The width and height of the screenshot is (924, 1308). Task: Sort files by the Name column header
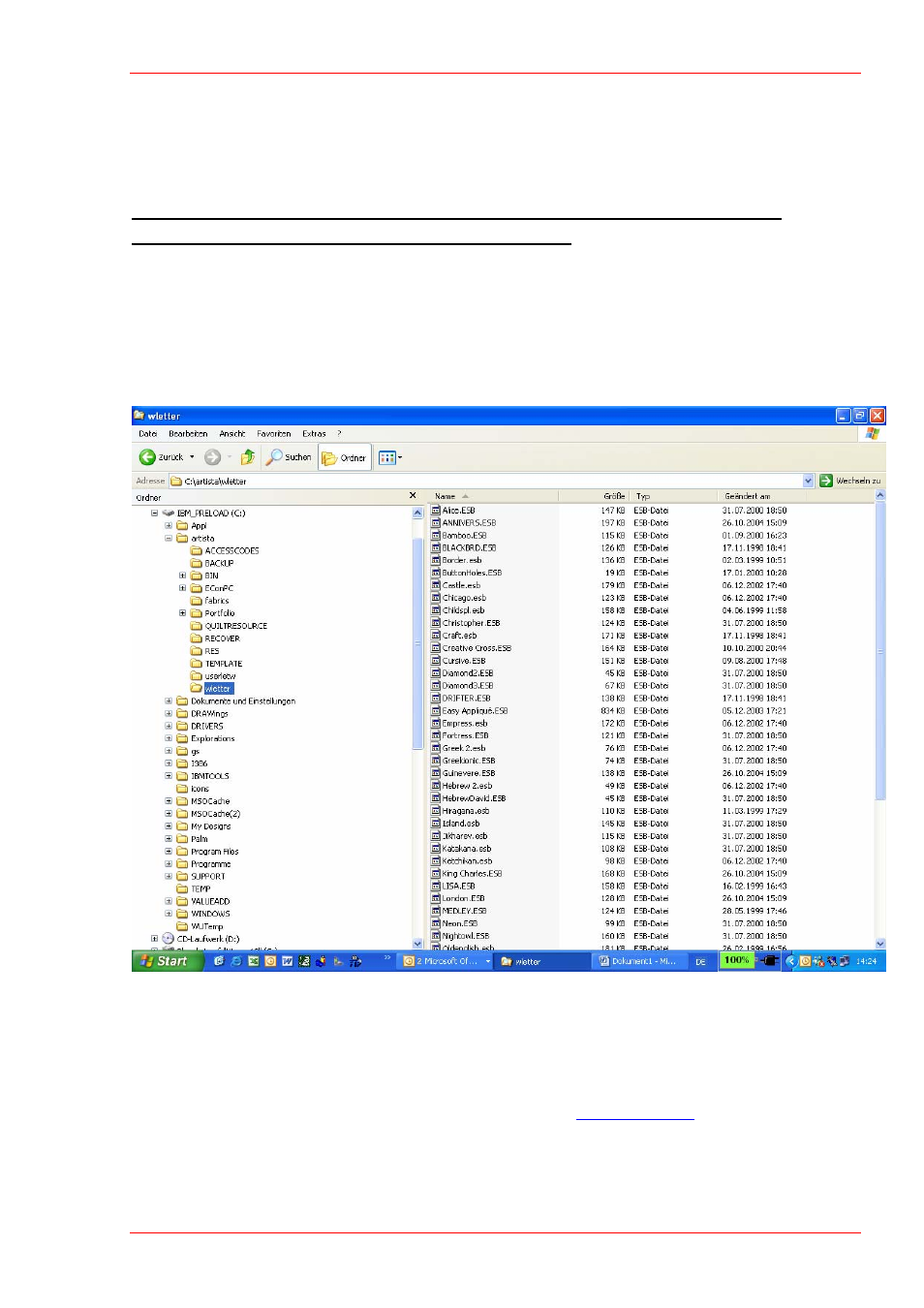(493, 496)
